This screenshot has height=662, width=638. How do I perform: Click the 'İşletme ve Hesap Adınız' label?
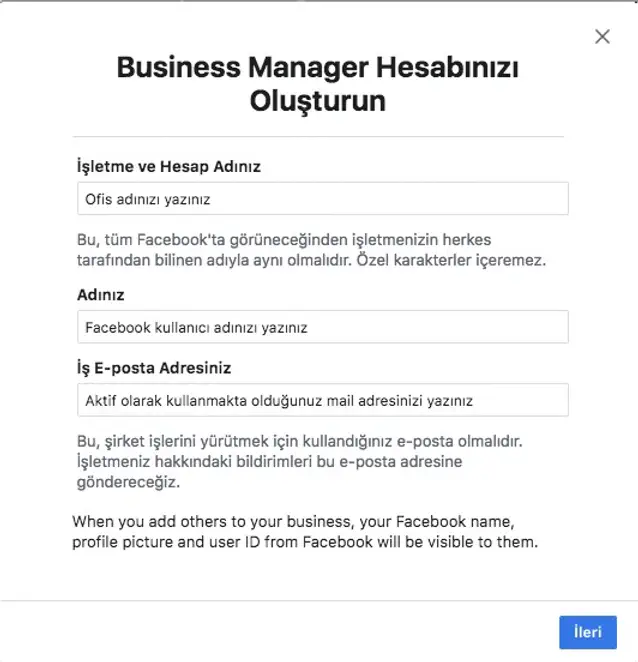pyautogui.click(x=168, y=167)
